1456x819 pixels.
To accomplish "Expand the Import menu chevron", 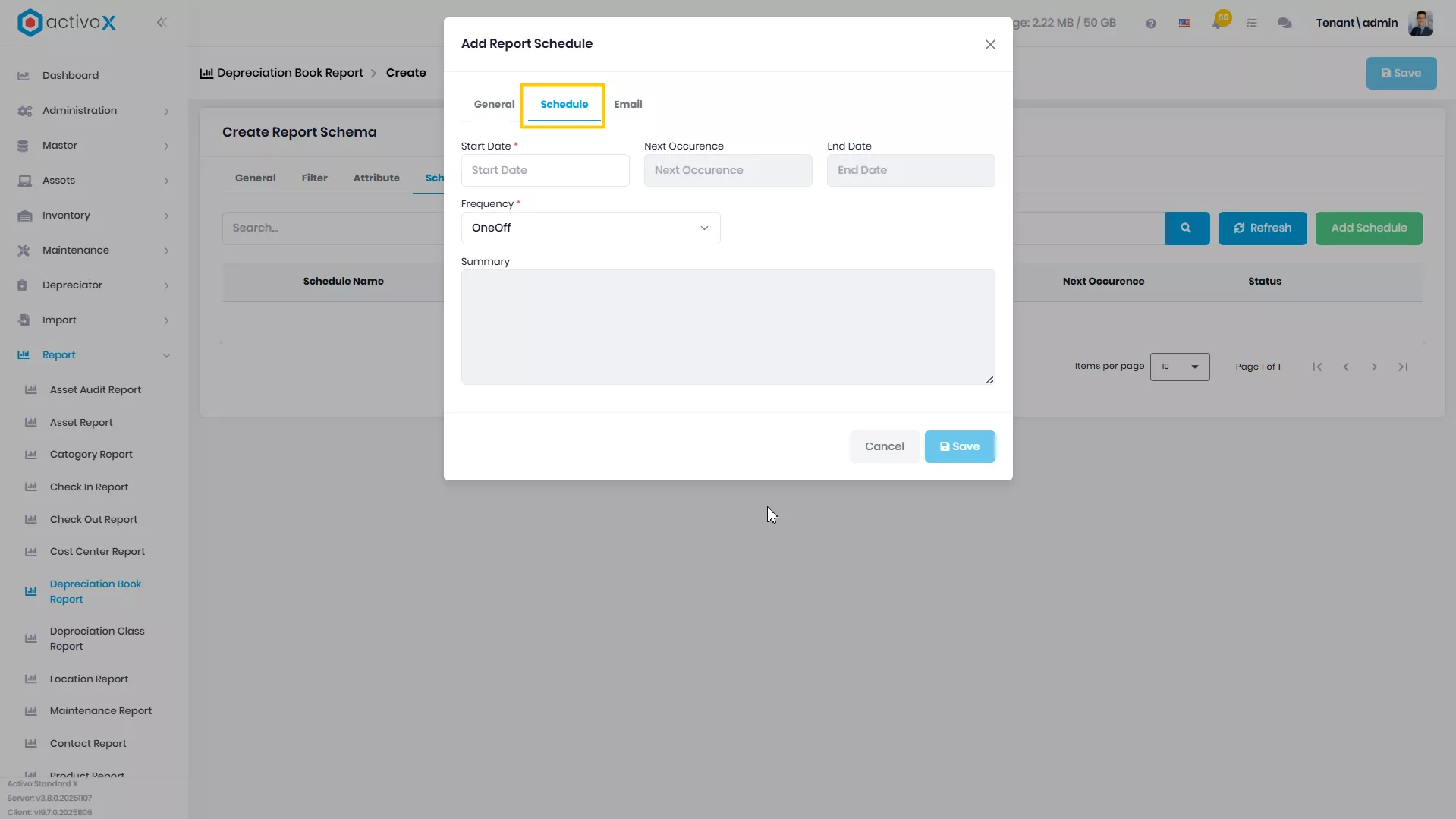I will point(166,321).
